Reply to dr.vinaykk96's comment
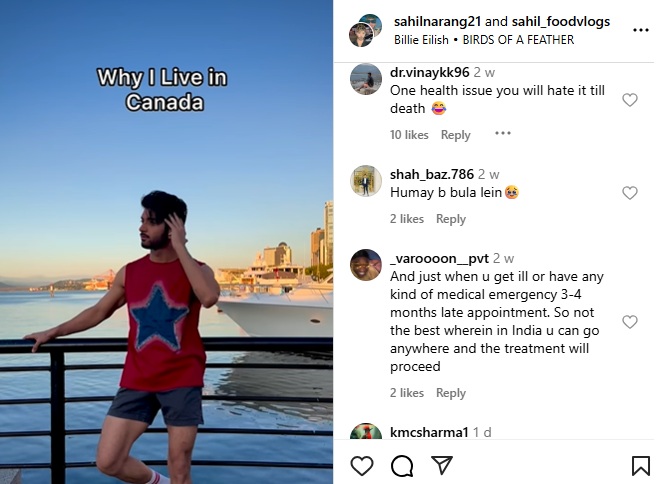Screen dimensions: 671x484 click(455, 135)
